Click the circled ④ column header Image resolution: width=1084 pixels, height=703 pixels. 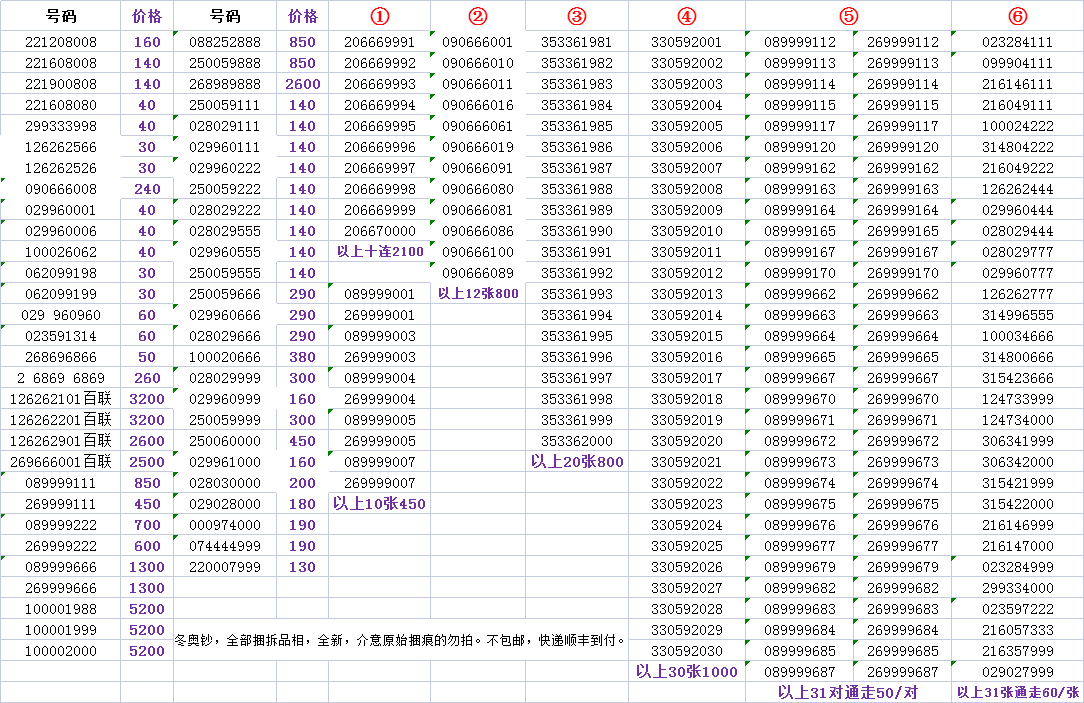point(686,16)
